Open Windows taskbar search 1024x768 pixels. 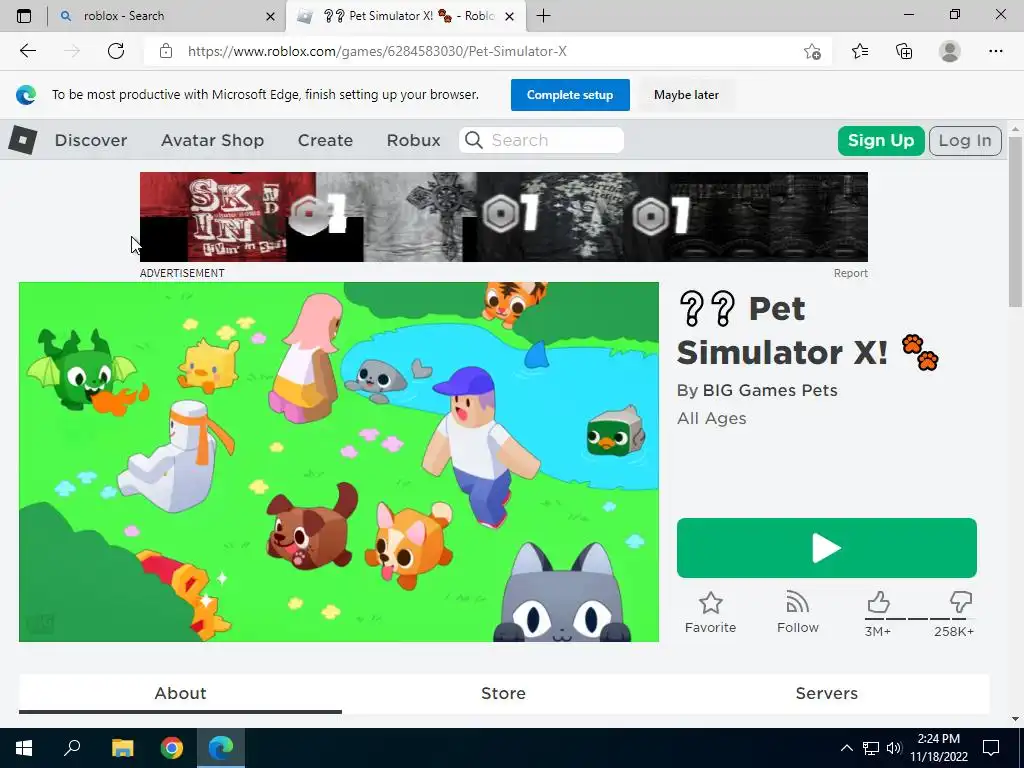pos(72,748)
